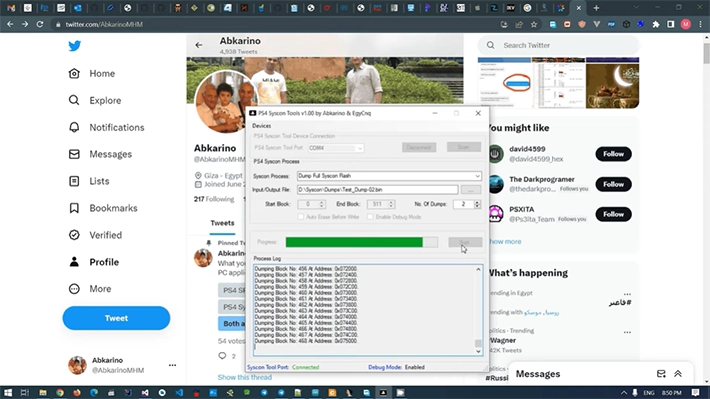Click the blue Tweet button
Viewport: 710px width, 399px height.
click(x=116, y=318)
